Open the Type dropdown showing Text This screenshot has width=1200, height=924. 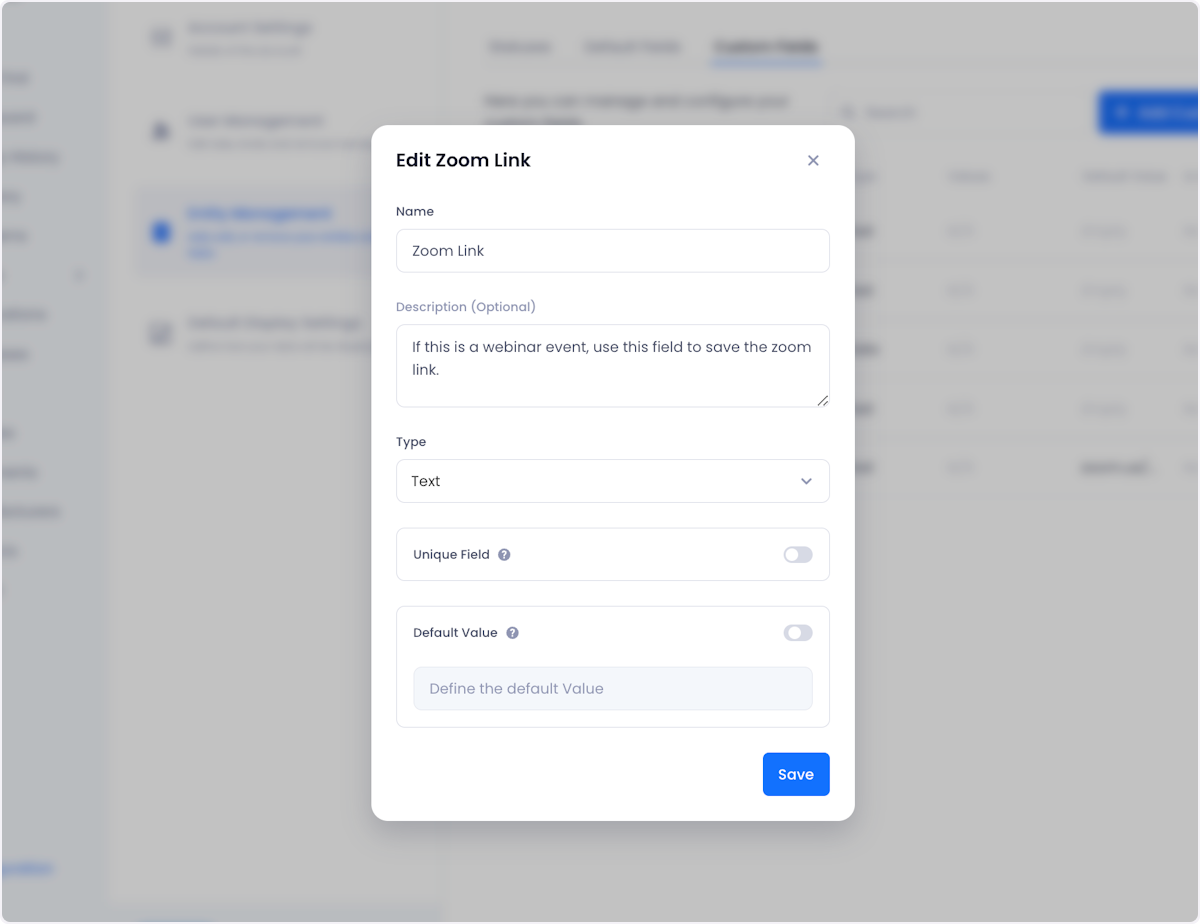click(613, 481)
